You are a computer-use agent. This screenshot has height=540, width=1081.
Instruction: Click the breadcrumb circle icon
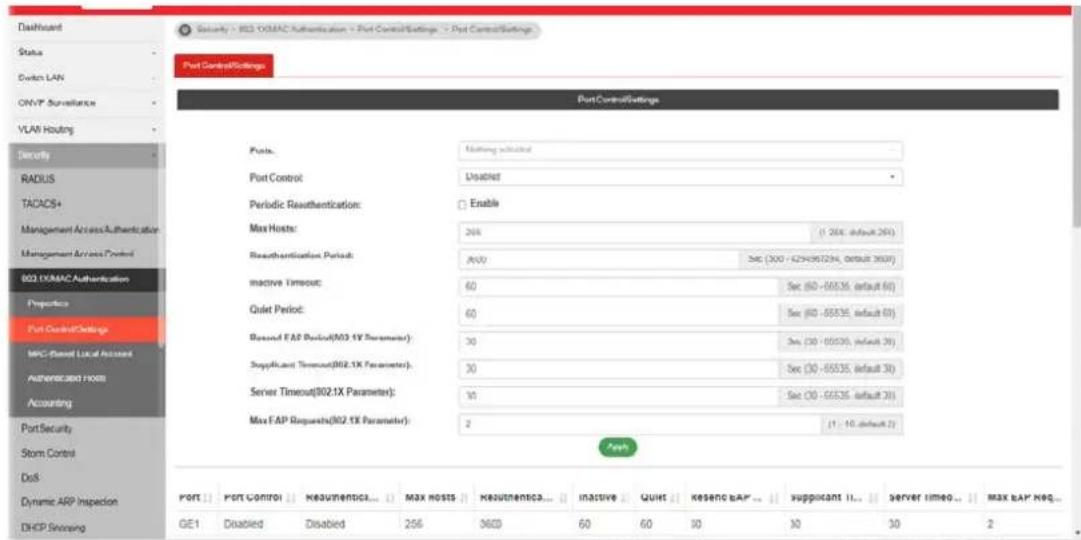(x=186, y=30)
